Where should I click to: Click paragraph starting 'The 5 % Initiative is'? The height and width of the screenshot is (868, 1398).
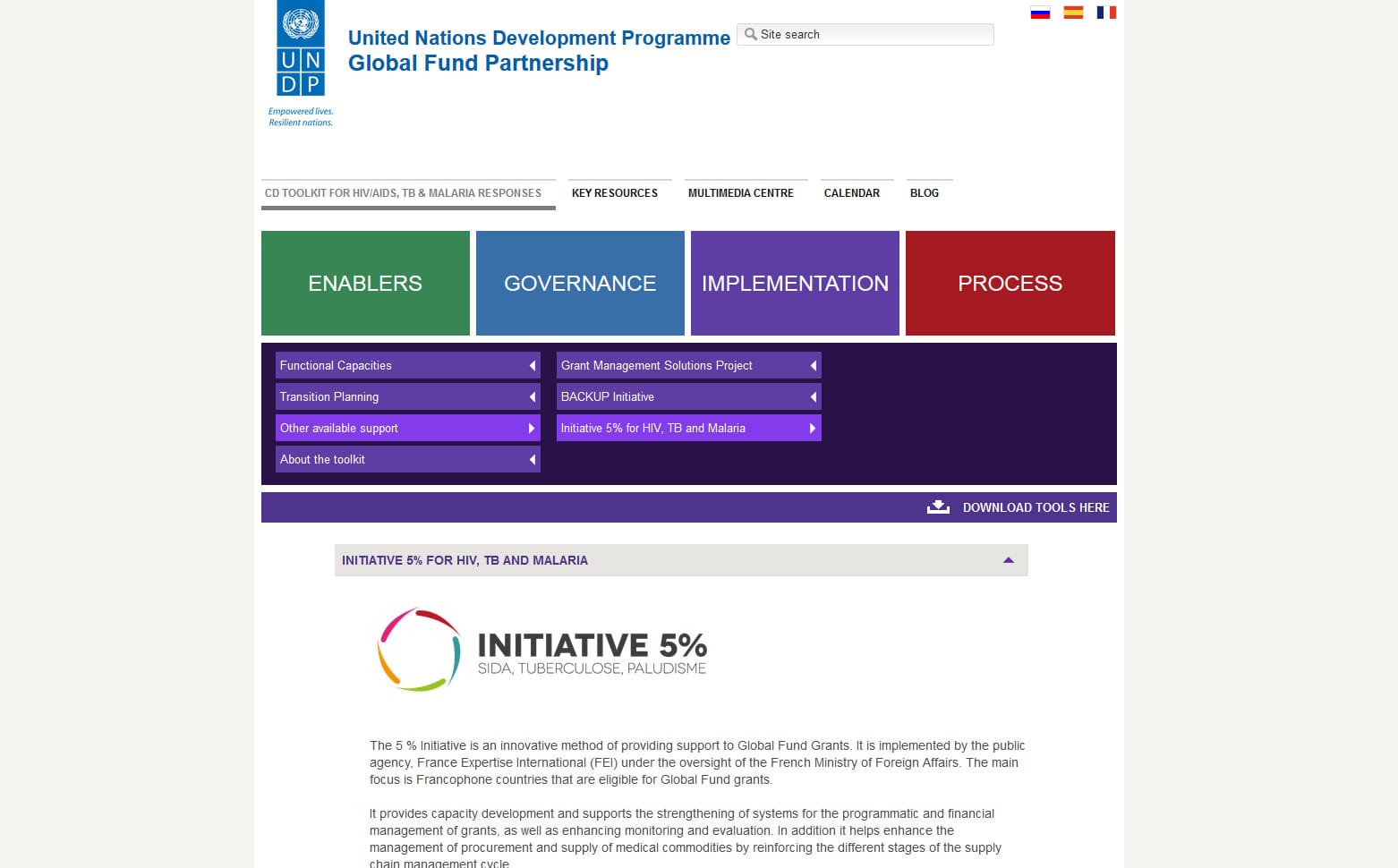(x=697, y=762)
